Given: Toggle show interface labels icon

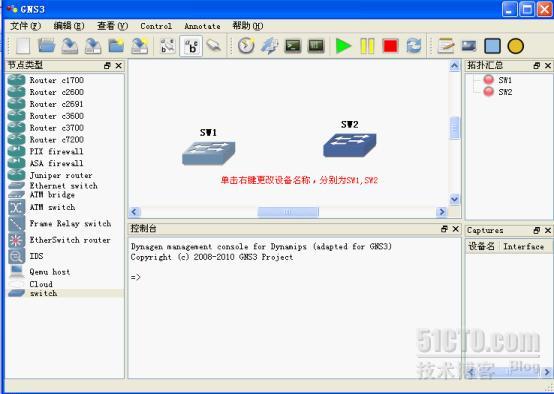Looking at the screenshot, I should 168,46.
